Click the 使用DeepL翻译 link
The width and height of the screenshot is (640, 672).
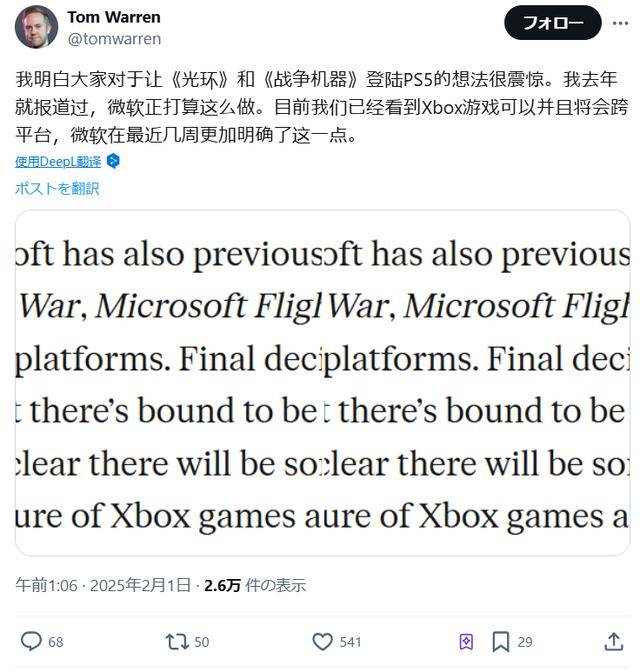point(58,162)
